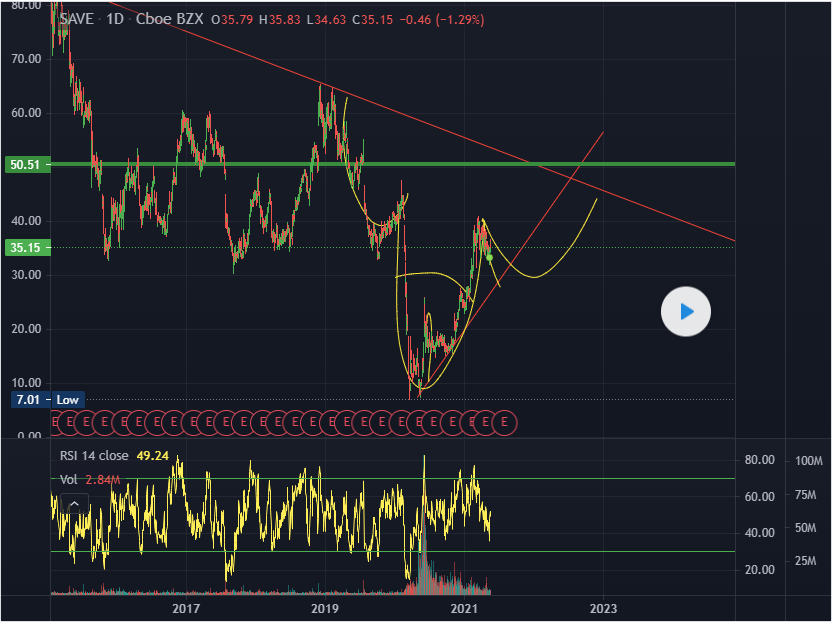Click the 7.01 Low price label
Screen dimensions: 832x622
click(47, 400)
